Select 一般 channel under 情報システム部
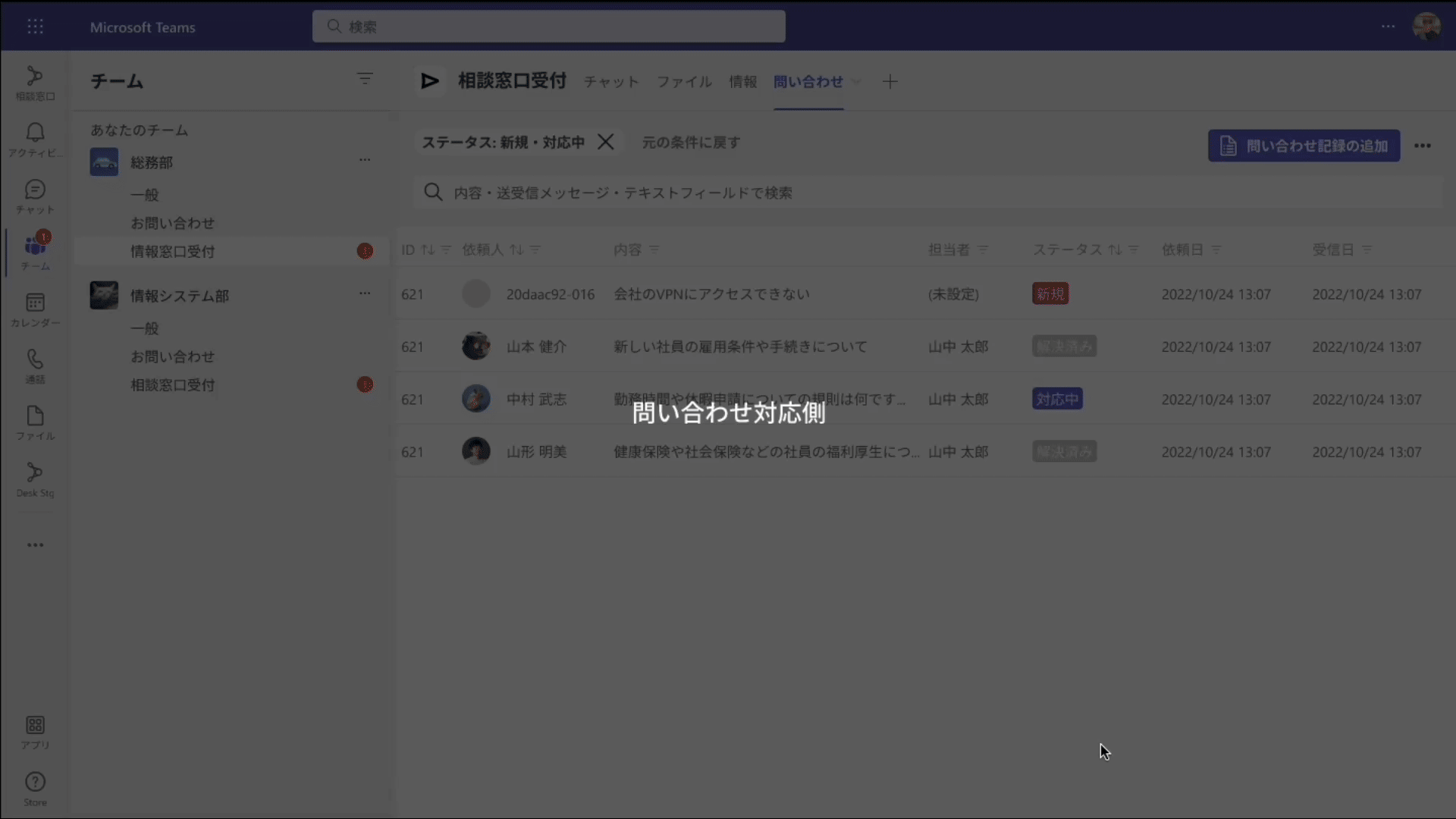The width and height of the screenshot is (1456, 819). tap(145, 328)
